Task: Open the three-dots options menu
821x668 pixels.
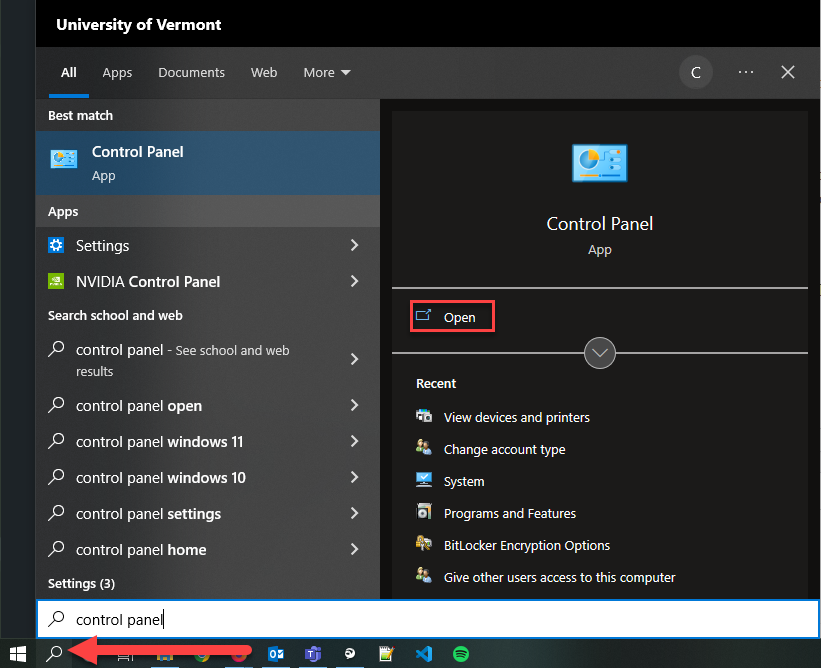Action: click(746, 73)
